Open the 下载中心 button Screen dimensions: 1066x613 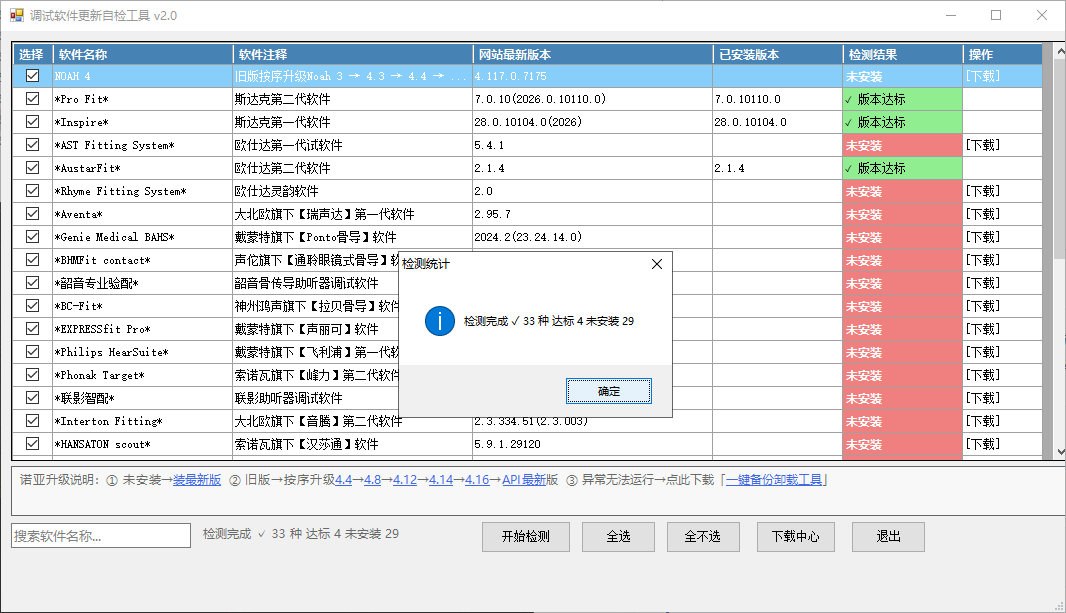point(795,537)
